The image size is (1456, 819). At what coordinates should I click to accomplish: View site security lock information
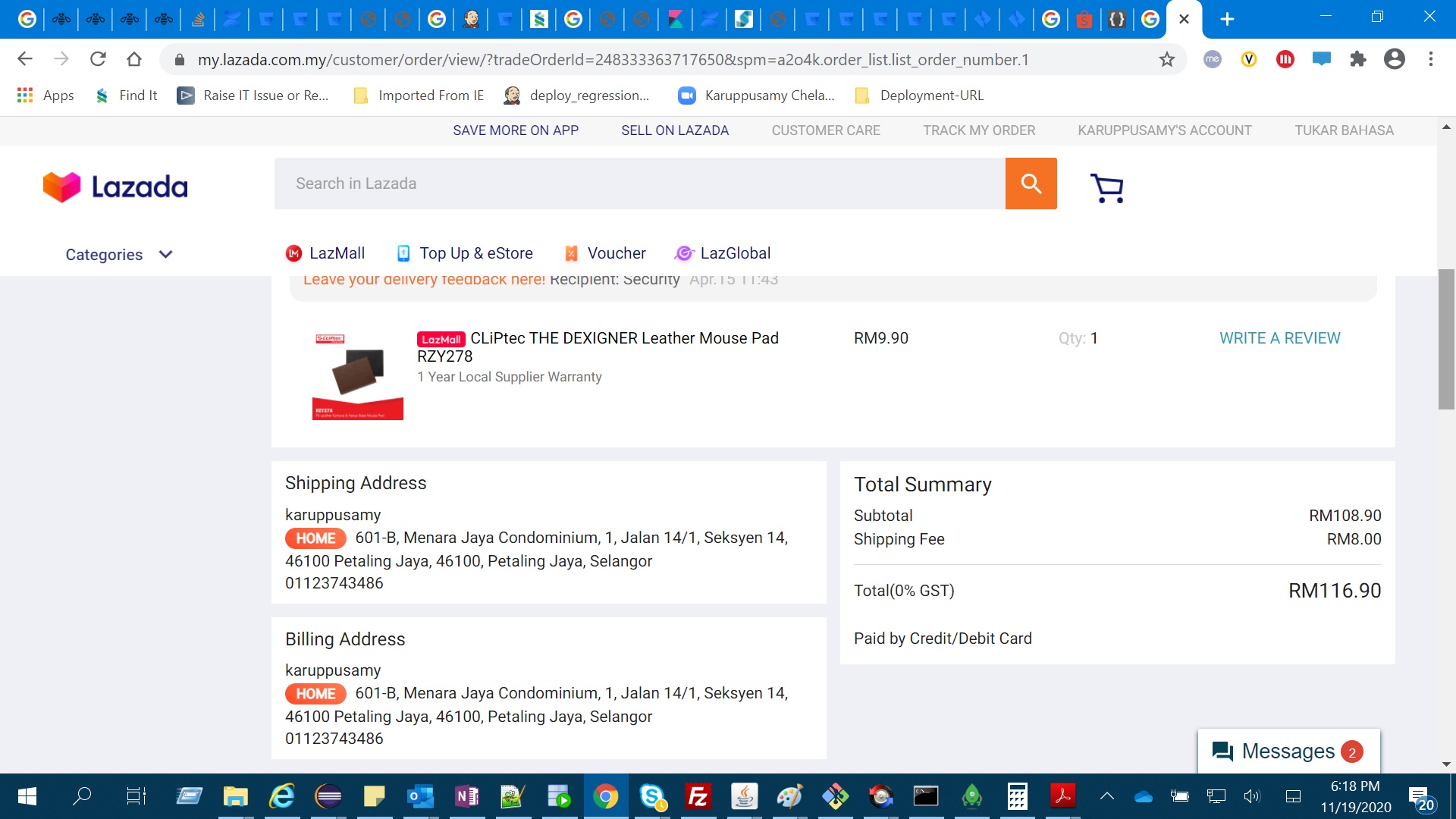(x=180, y=59)
